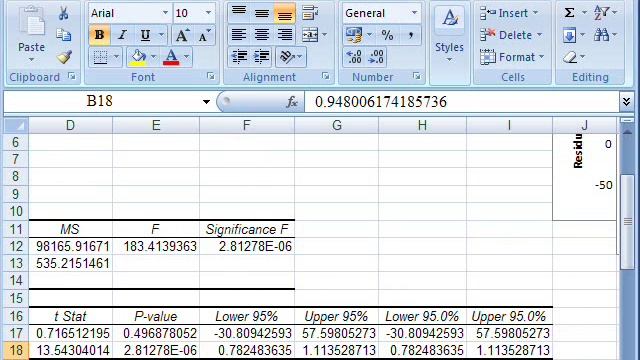Apply Percent Style
Image resolution: width=640 pixels, height=360 pixels.
(x=387, y=35)
